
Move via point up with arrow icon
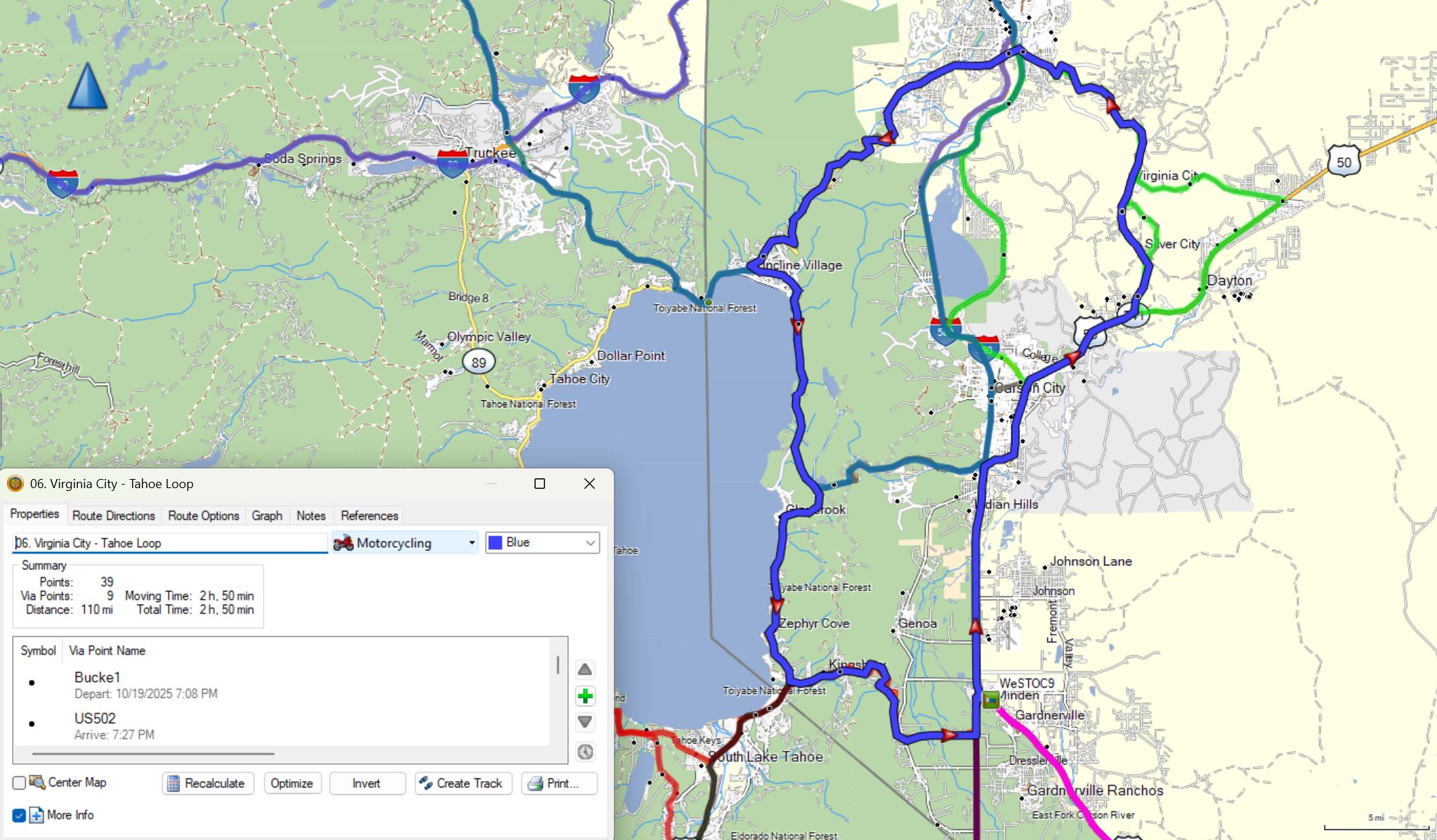pos(584,669)
